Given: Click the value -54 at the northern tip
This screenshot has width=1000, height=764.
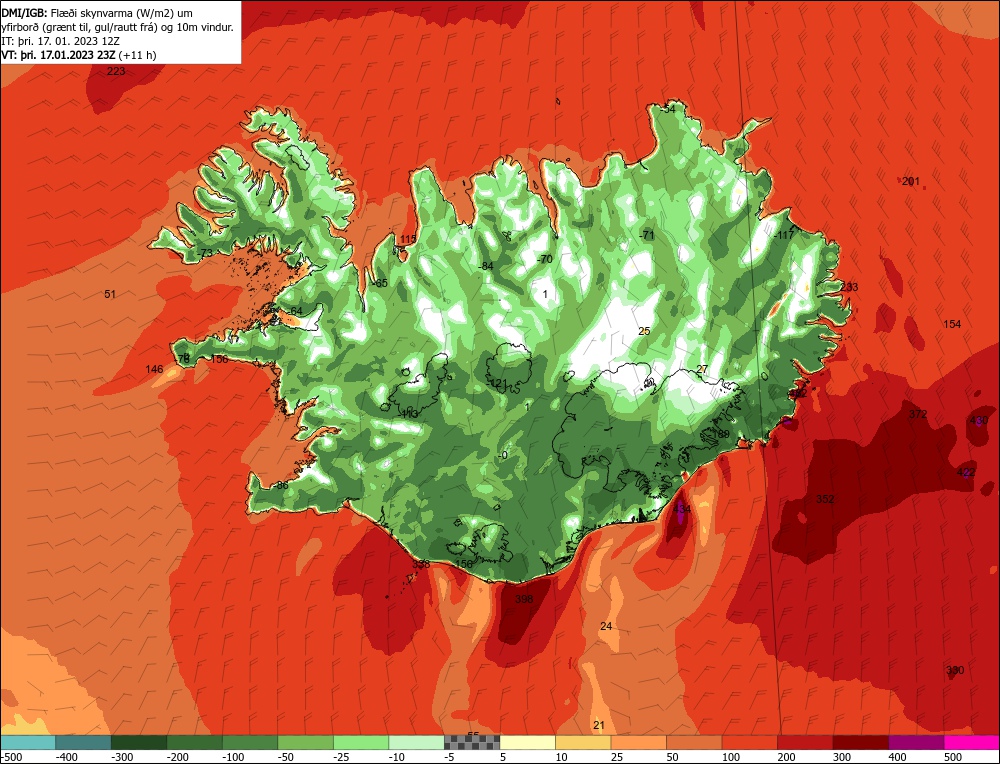Looking at the screenshot, I should [x=667, y=109].
